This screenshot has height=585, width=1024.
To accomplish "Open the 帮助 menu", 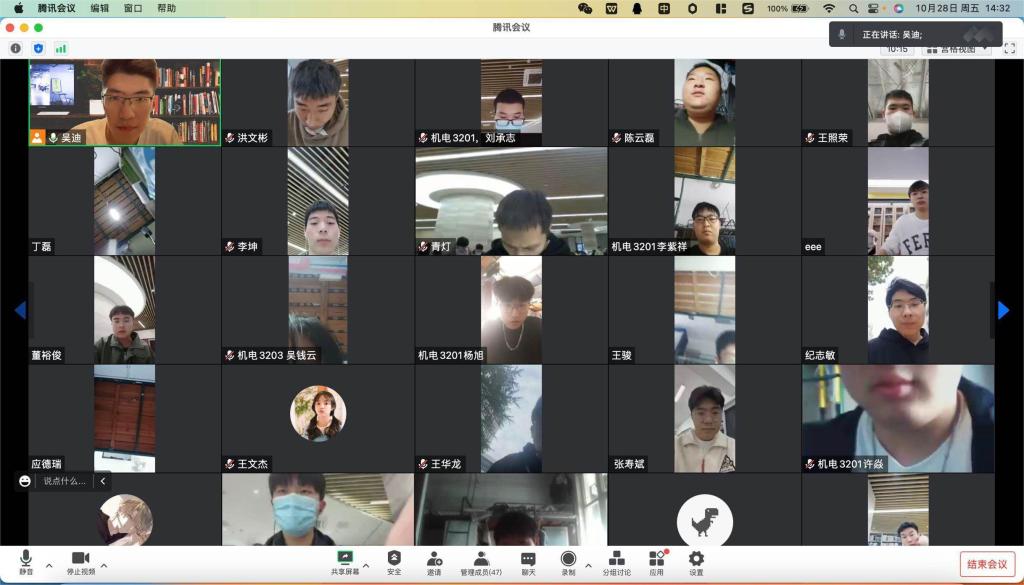I will tap(167, 8).
